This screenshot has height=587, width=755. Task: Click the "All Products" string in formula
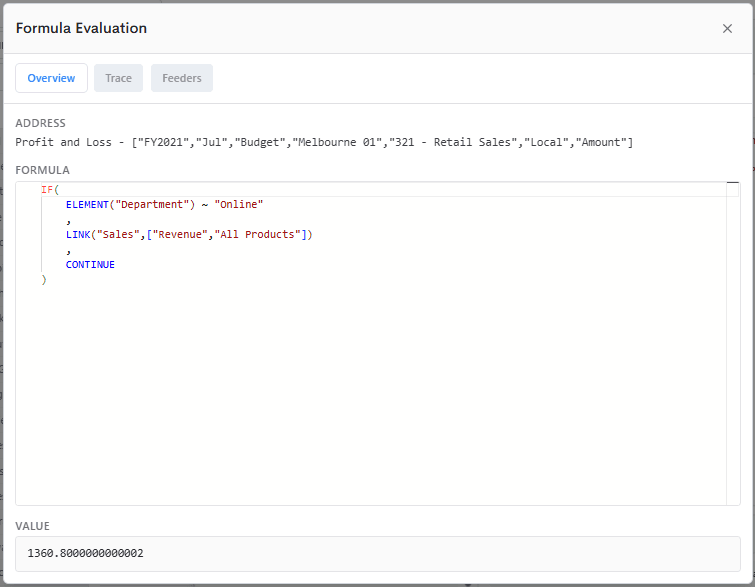(x=257, y=235)
